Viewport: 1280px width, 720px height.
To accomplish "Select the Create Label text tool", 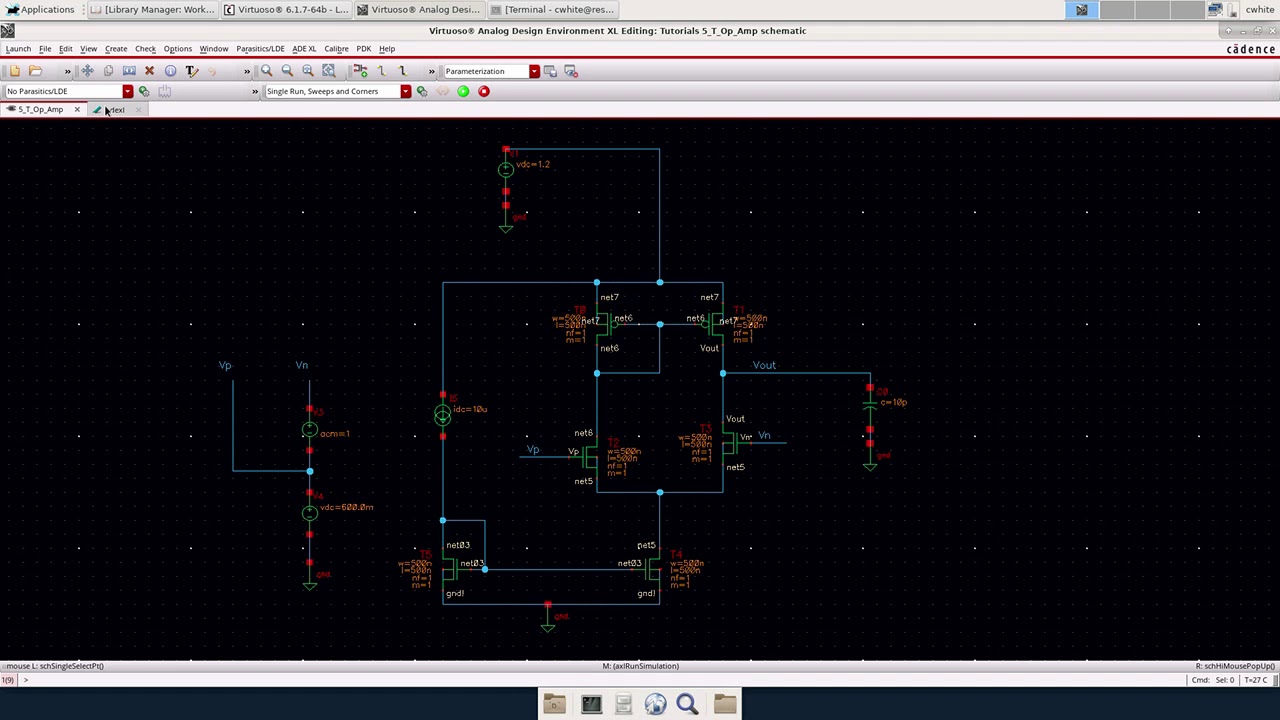I will [191, 71].
